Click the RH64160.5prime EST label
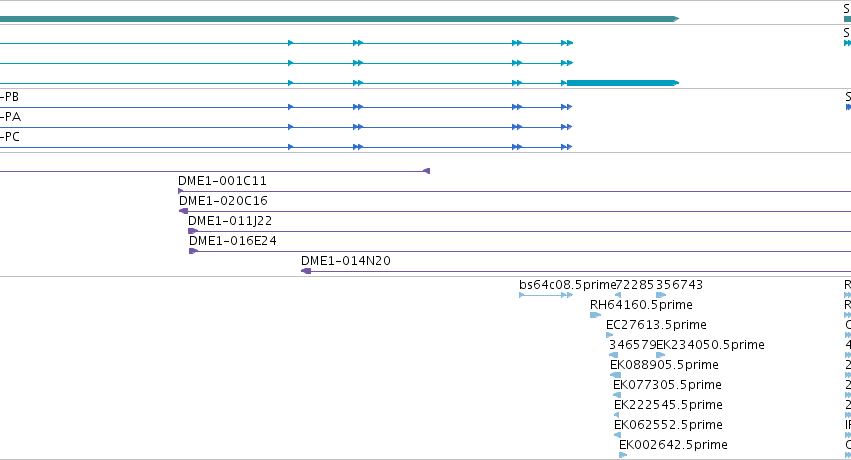This screenshot has width=851, height=460. [641, 305]
